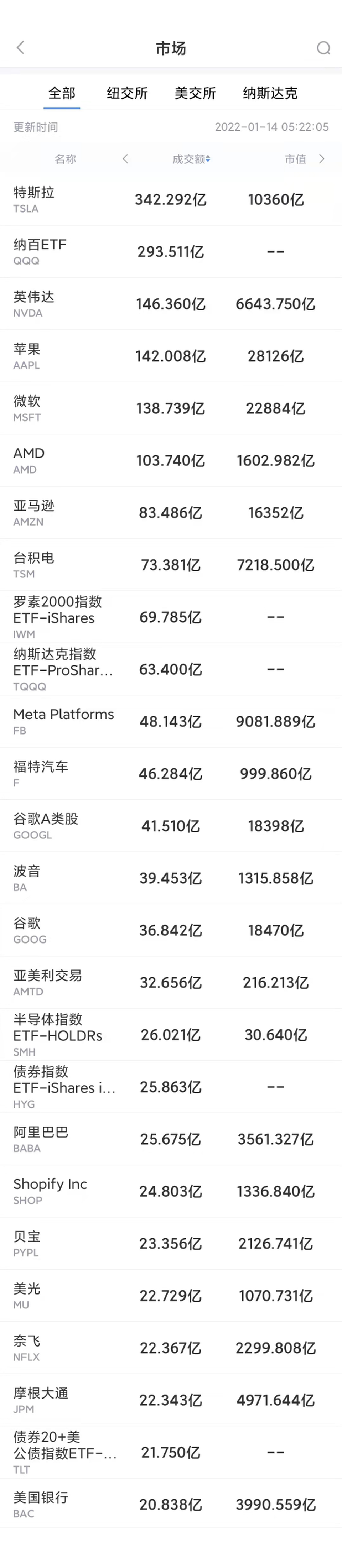Switch to the 美交所 tab
342x1568 pixels.
click(x=195, y=93)
